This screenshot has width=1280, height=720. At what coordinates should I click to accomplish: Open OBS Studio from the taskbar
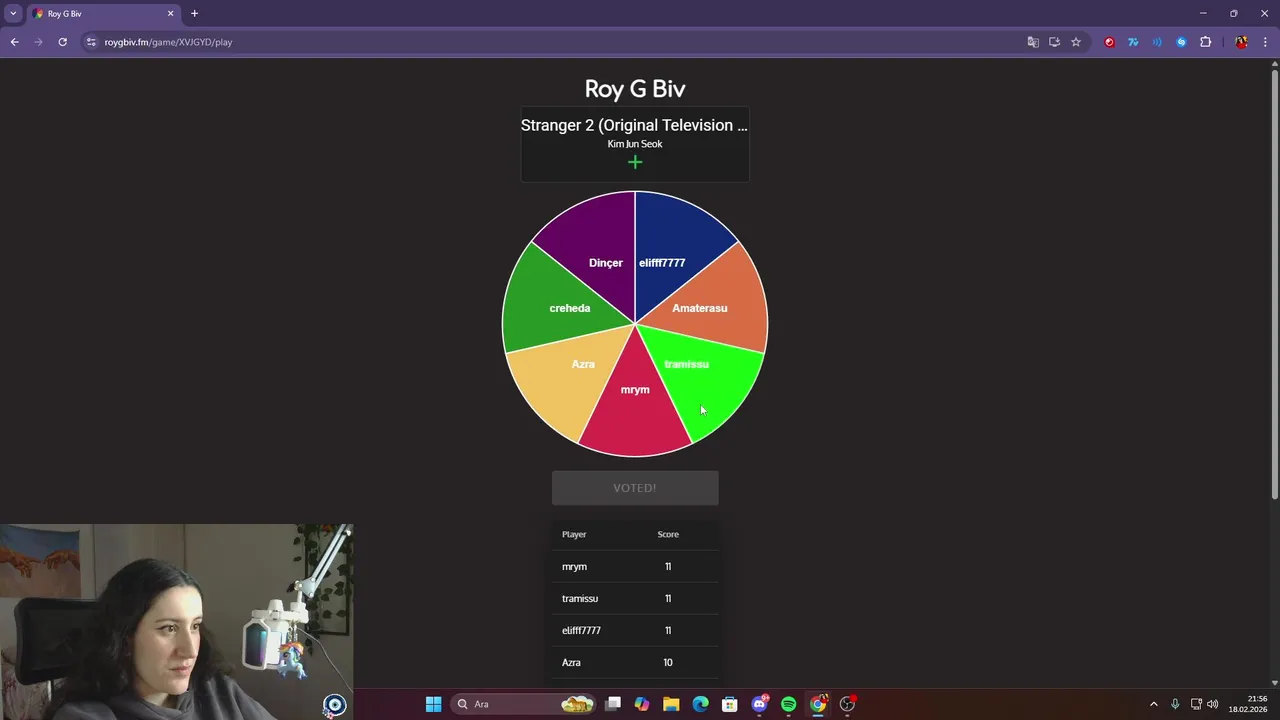pyautogui.click(x=847, y=704)
